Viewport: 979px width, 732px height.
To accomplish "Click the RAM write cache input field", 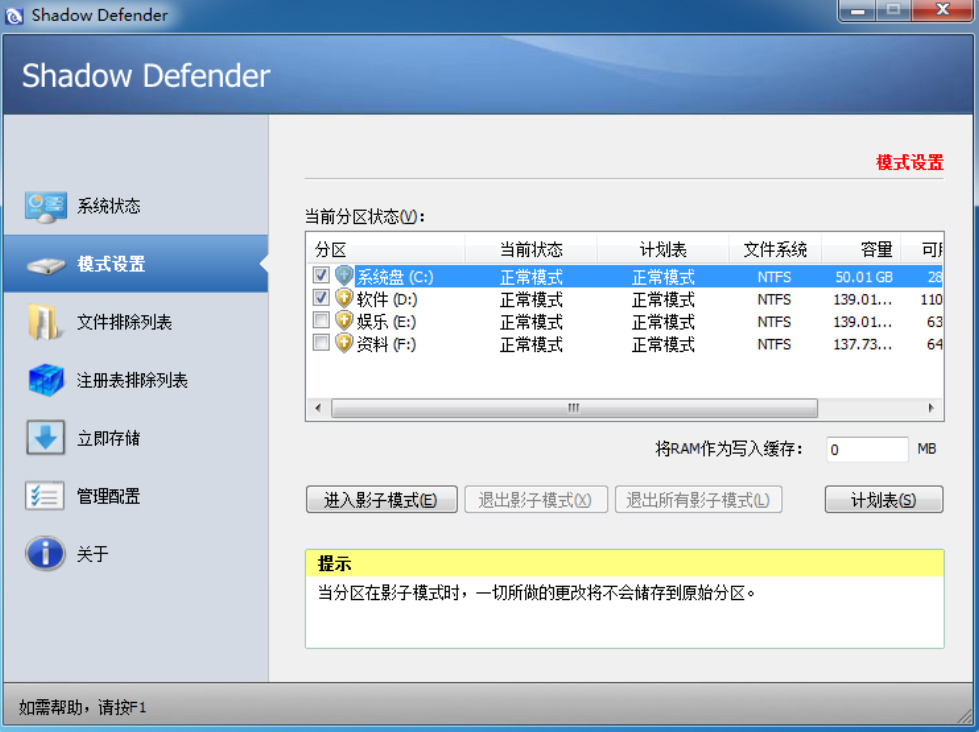I will (x=867, y=449).
